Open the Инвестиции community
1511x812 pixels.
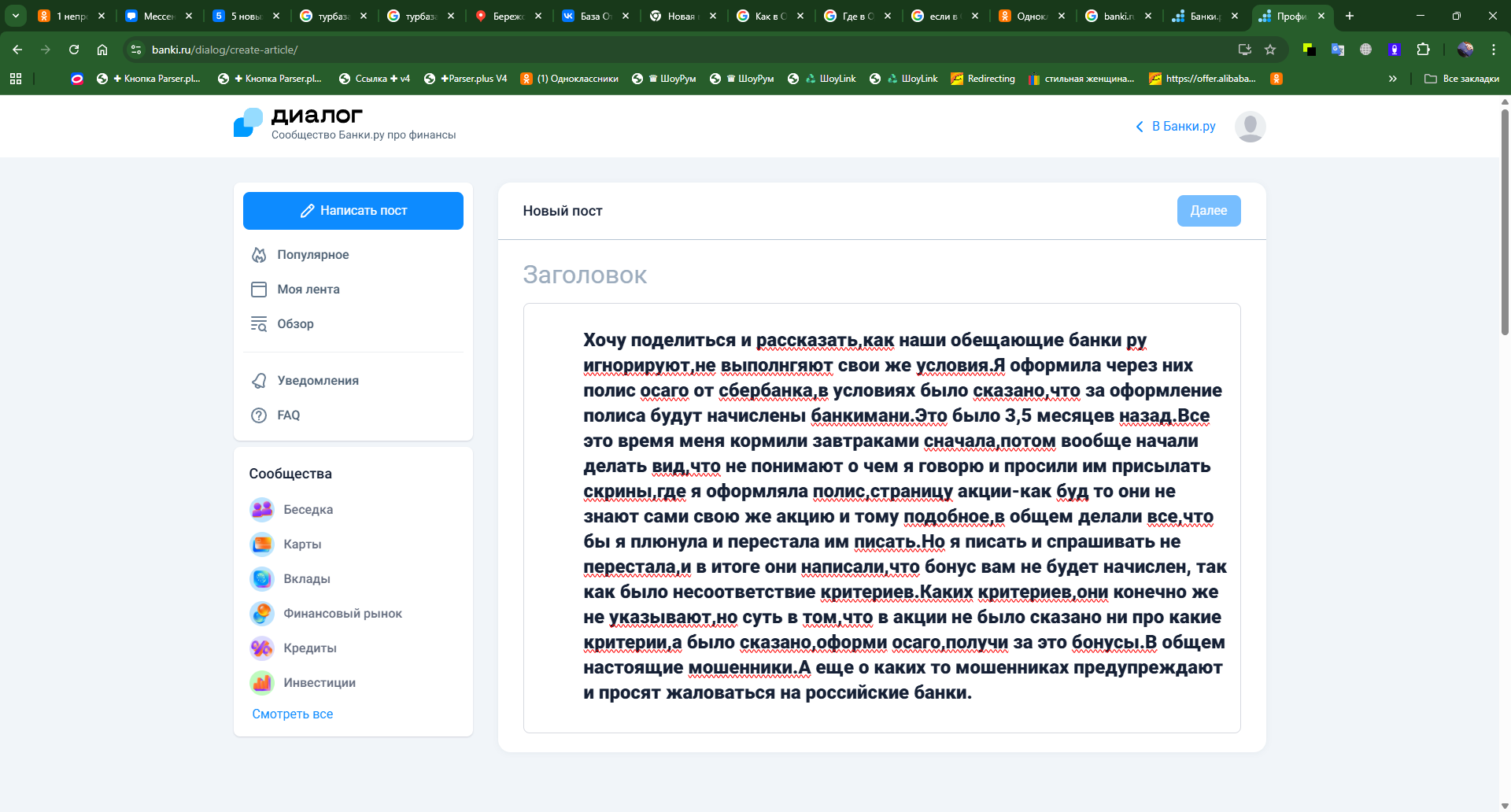click(302, 683)
